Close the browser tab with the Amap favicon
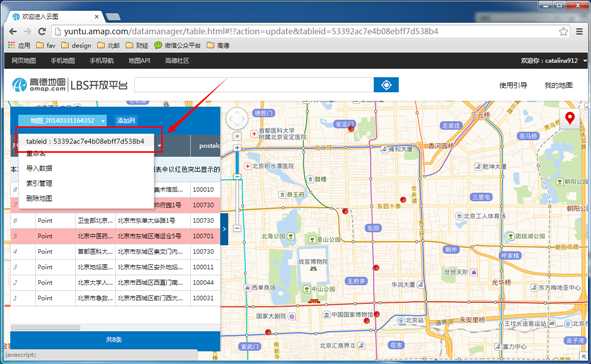This screenshot has width=591, height=364. coord(96,17)
